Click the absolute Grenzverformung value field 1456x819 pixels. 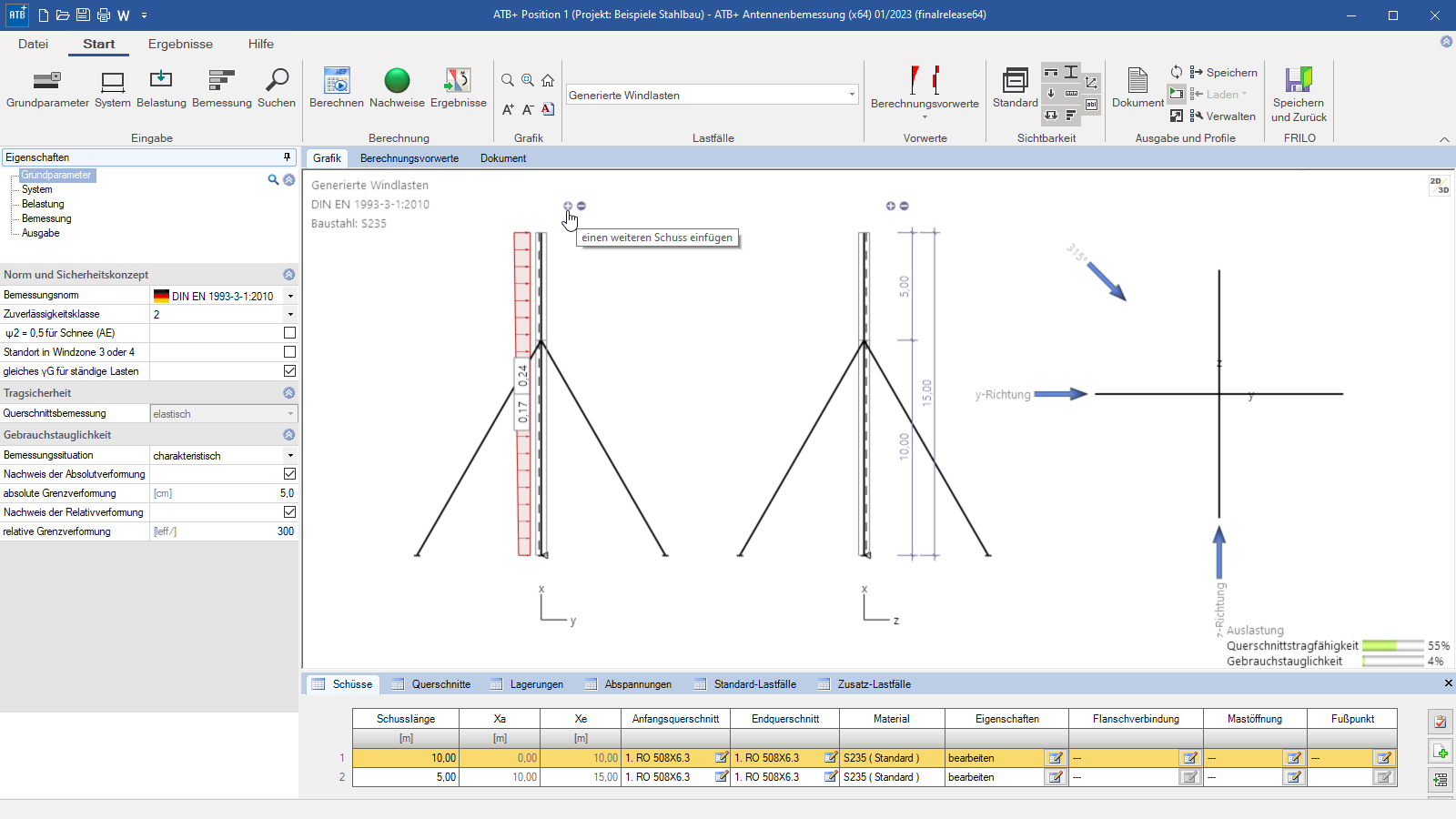click(x=224, y=493)
